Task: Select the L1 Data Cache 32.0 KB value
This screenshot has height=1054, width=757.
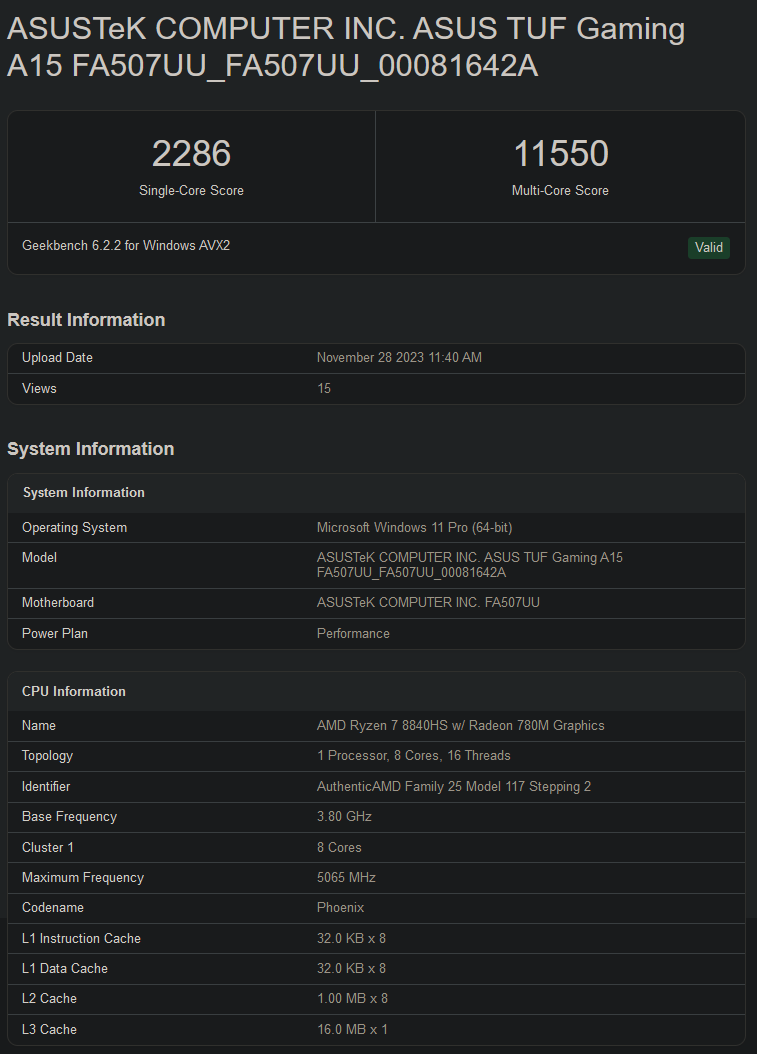Action: (352, 969)
